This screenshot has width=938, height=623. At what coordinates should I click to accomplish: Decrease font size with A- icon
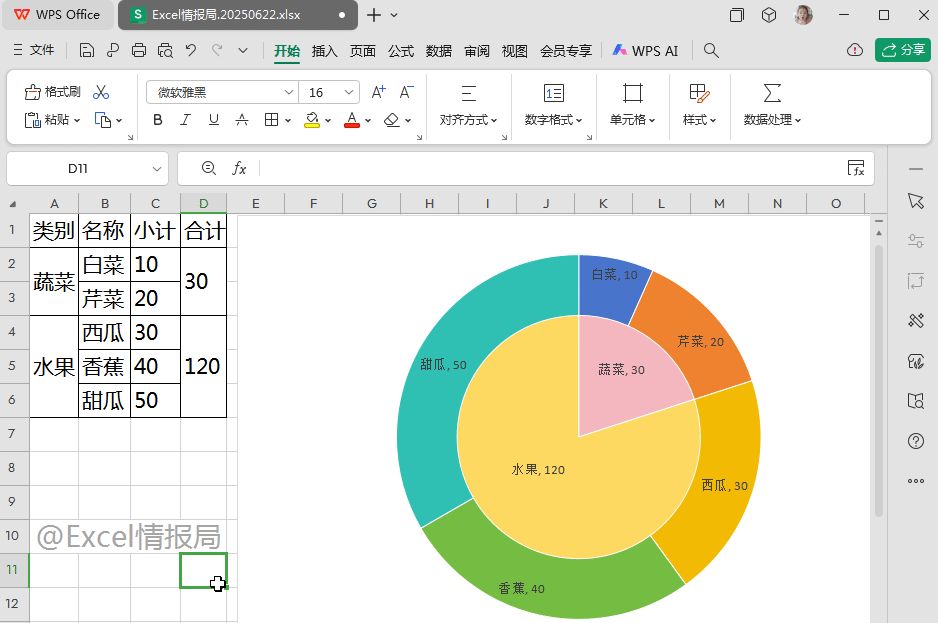point(407,92)
